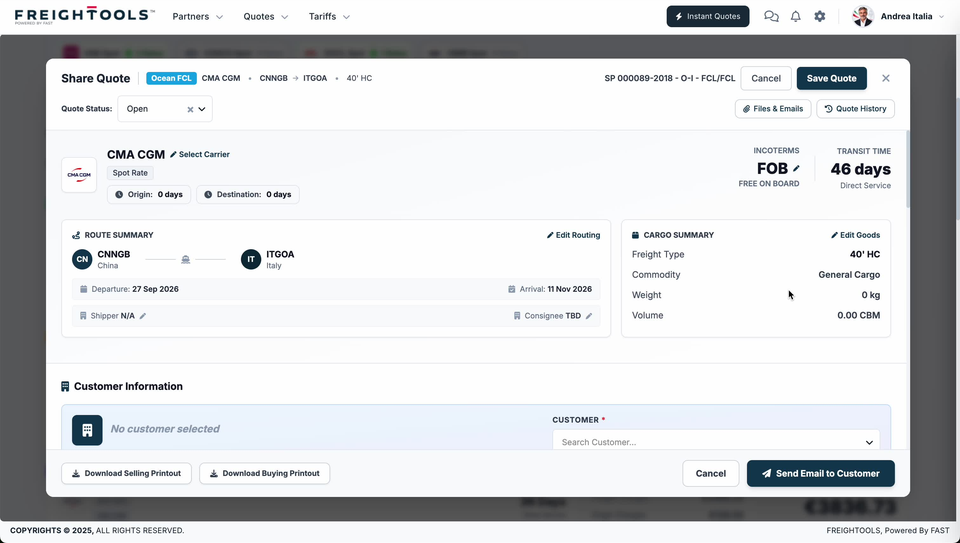
Task: Click the footer Cancel button
Action: [711, 473]
